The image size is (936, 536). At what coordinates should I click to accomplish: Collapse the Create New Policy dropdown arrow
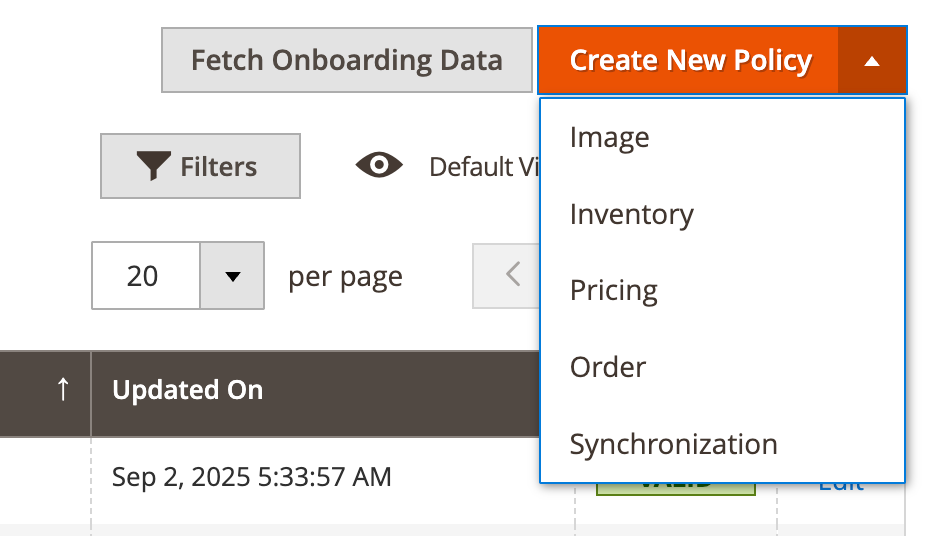(872, 61)
